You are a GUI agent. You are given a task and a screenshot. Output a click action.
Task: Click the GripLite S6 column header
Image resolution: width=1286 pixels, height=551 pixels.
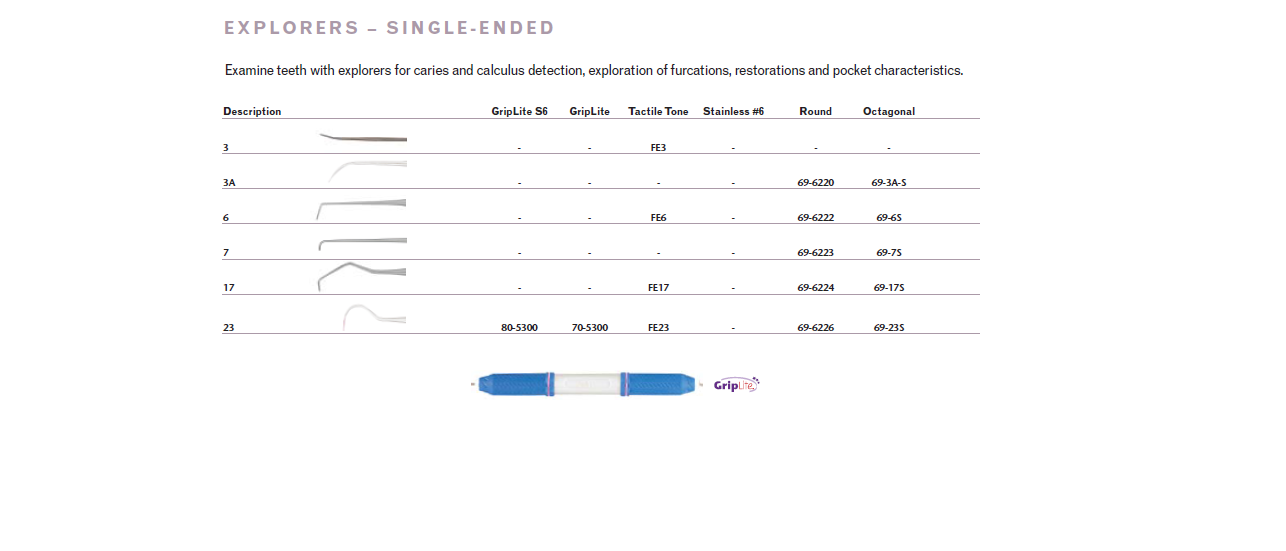(x=519, y=112)
